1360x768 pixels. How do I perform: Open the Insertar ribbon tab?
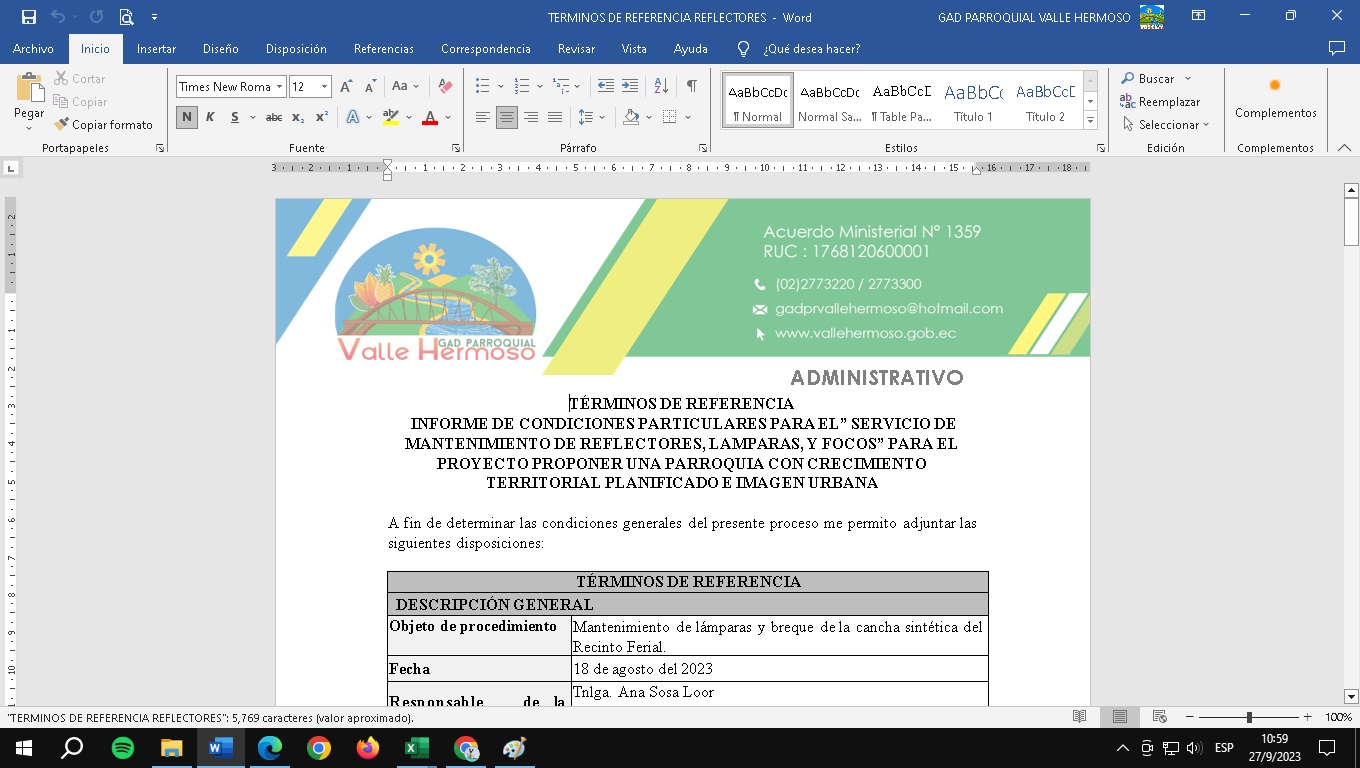tap(156, 49)
